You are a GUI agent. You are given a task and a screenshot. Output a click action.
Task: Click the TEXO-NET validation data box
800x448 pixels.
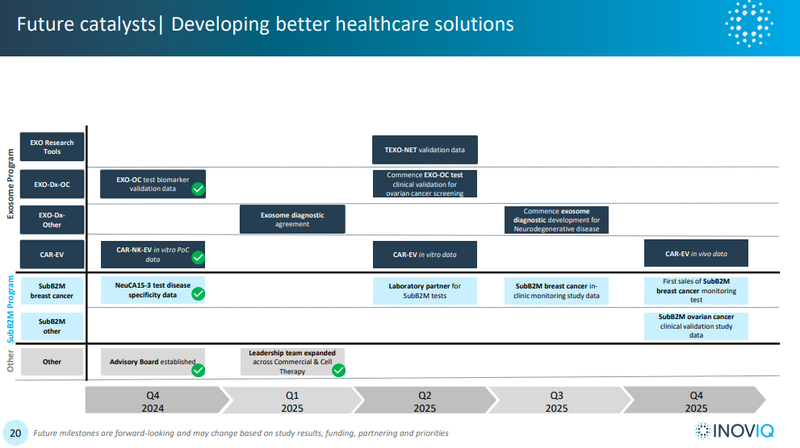(x=425, y=150)
